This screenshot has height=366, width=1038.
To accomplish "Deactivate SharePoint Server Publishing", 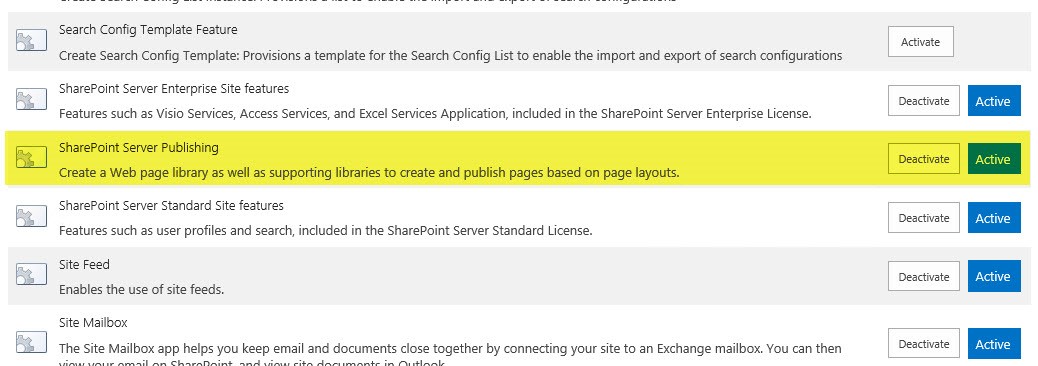I will (x=923, y=159).
